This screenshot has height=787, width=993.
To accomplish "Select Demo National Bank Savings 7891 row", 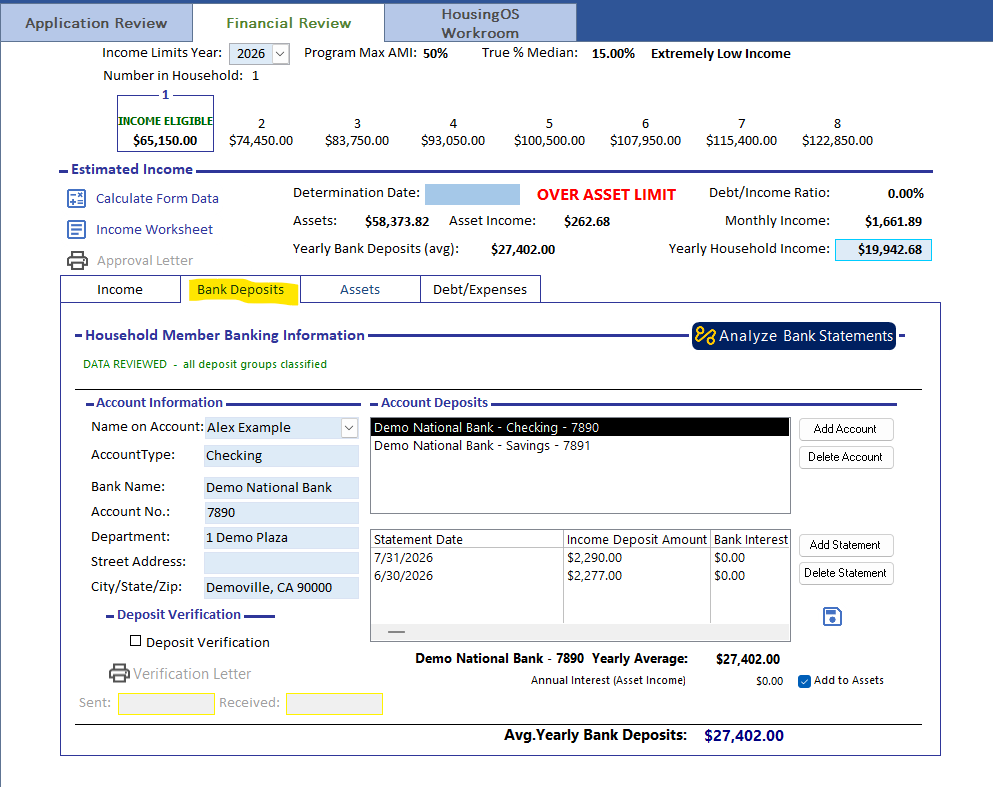I will [x=579, y=446].
